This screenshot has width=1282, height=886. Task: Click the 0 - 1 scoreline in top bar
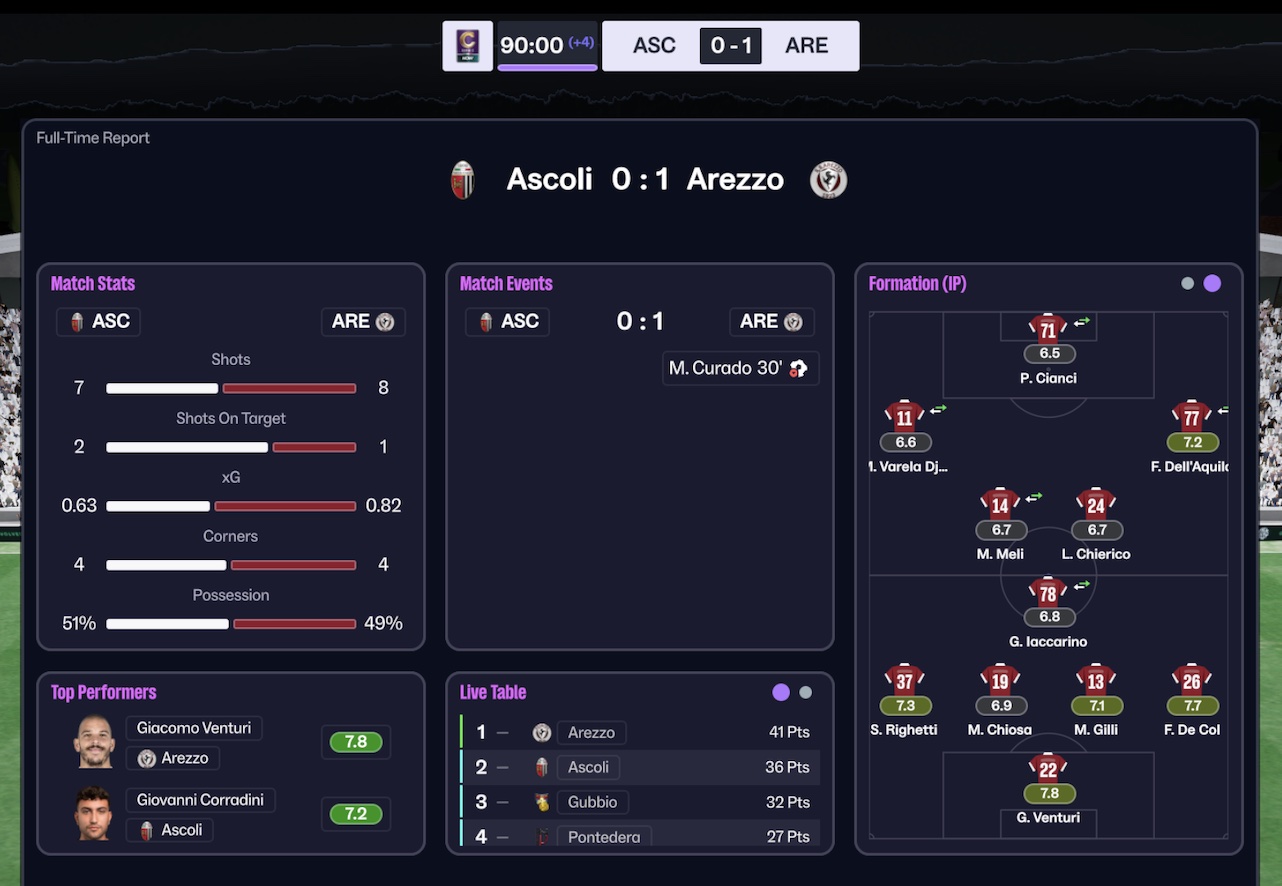click(x=731, y=46)
